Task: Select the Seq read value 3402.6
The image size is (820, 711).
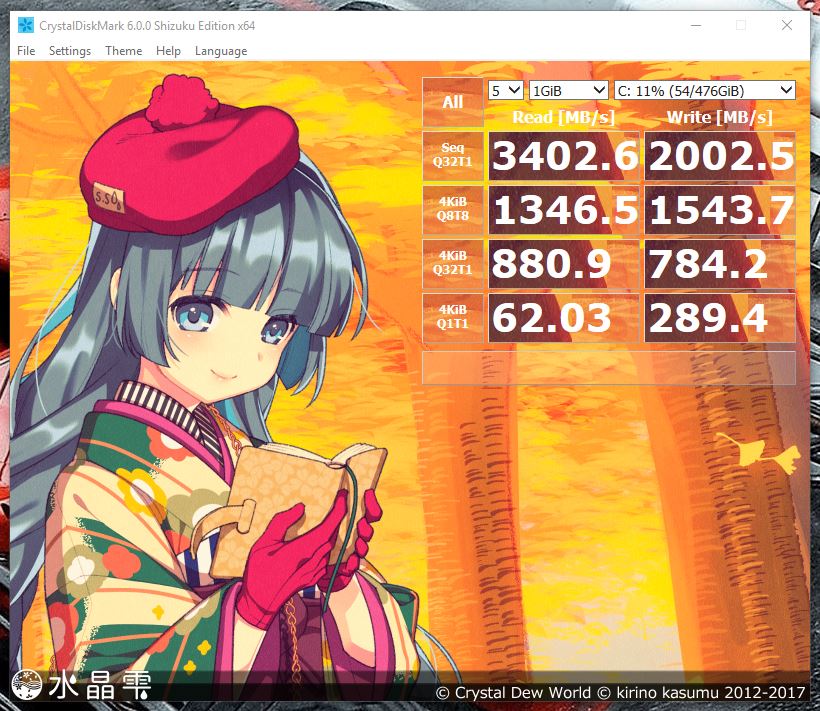Action: [x=564, y=156]
